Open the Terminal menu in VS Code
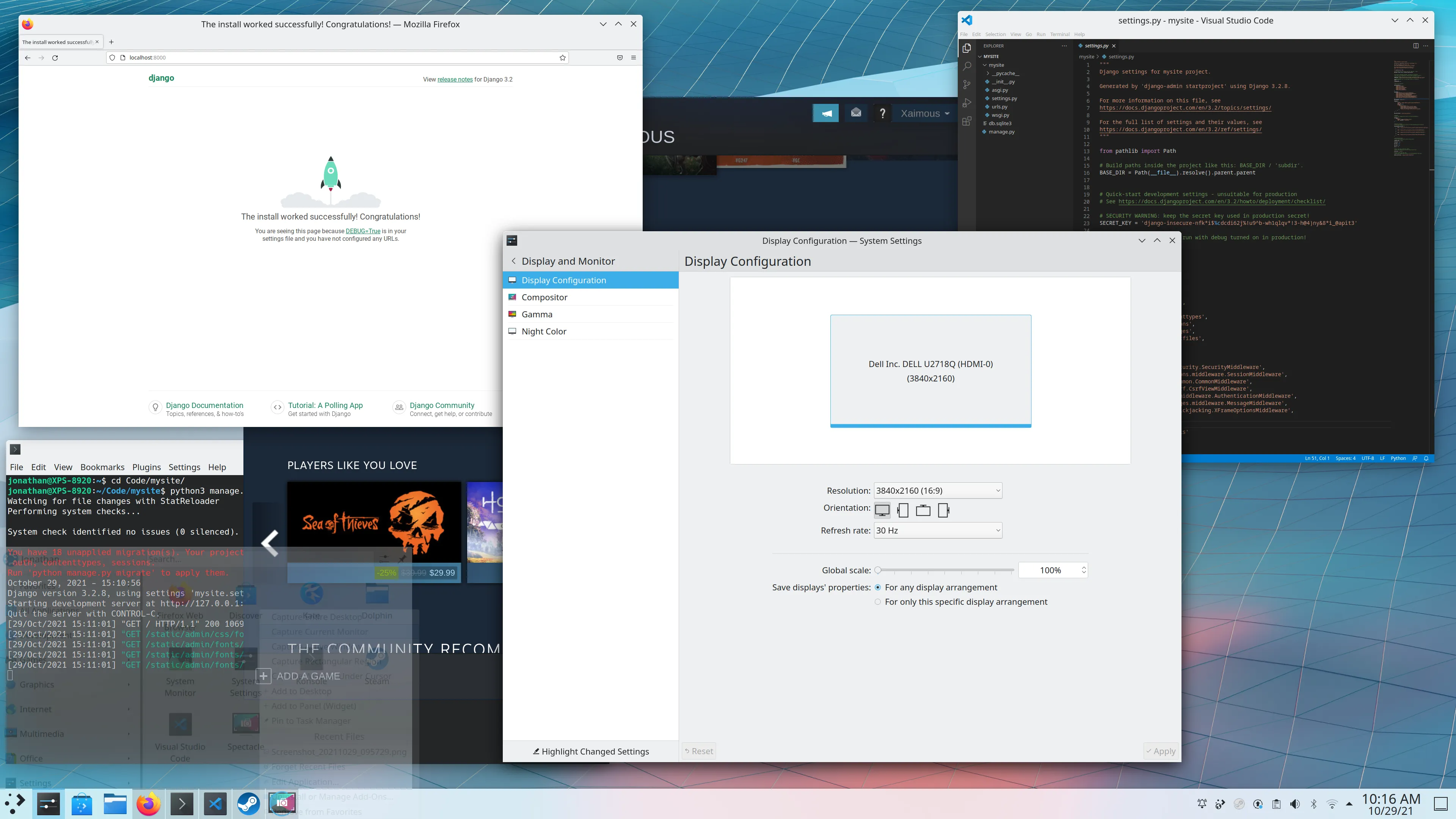The image size is (1456, 819). point(1060,34)
